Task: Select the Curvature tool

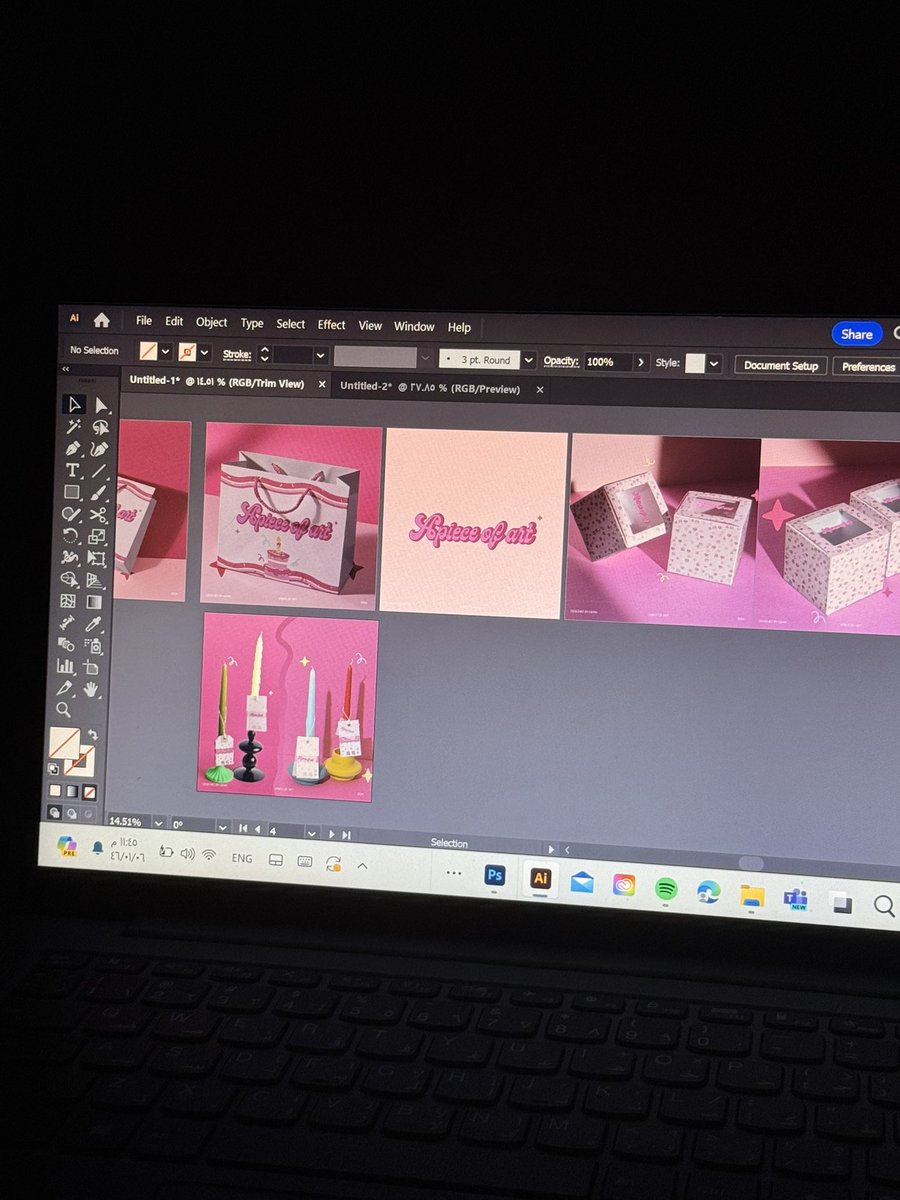Action: coord(100,449)
